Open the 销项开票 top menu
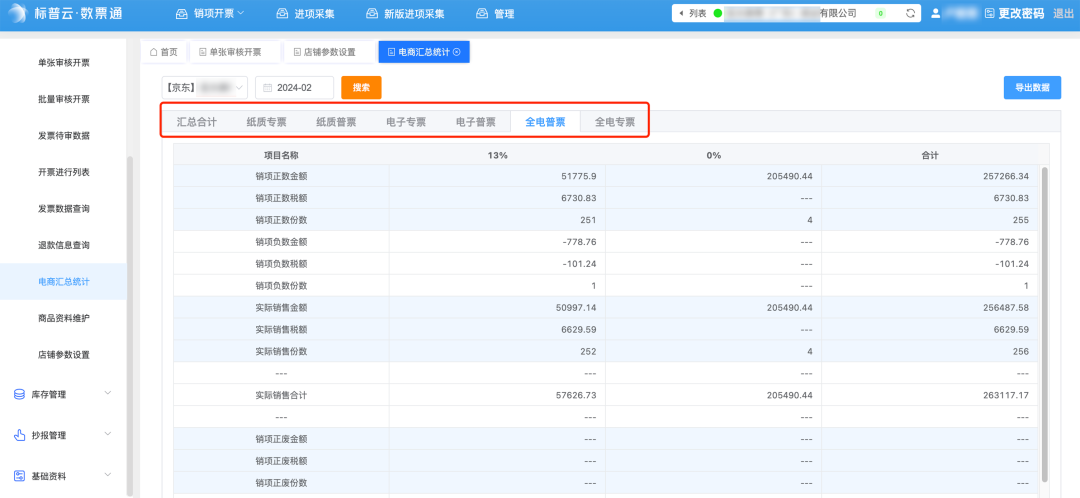The image size is (1080, 498). pyautogui.click(x=209, y=13)
